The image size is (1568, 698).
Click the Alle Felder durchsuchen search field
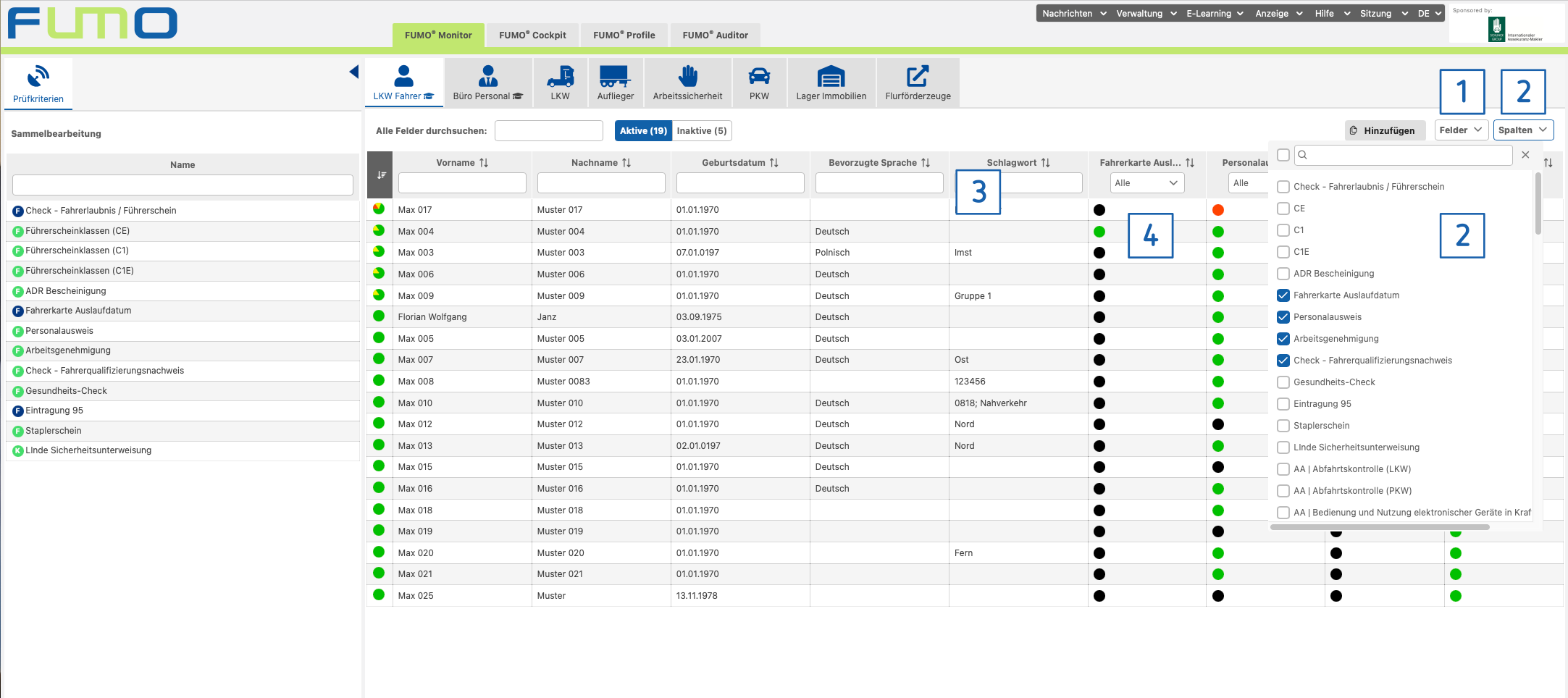(x=549, y=131)
